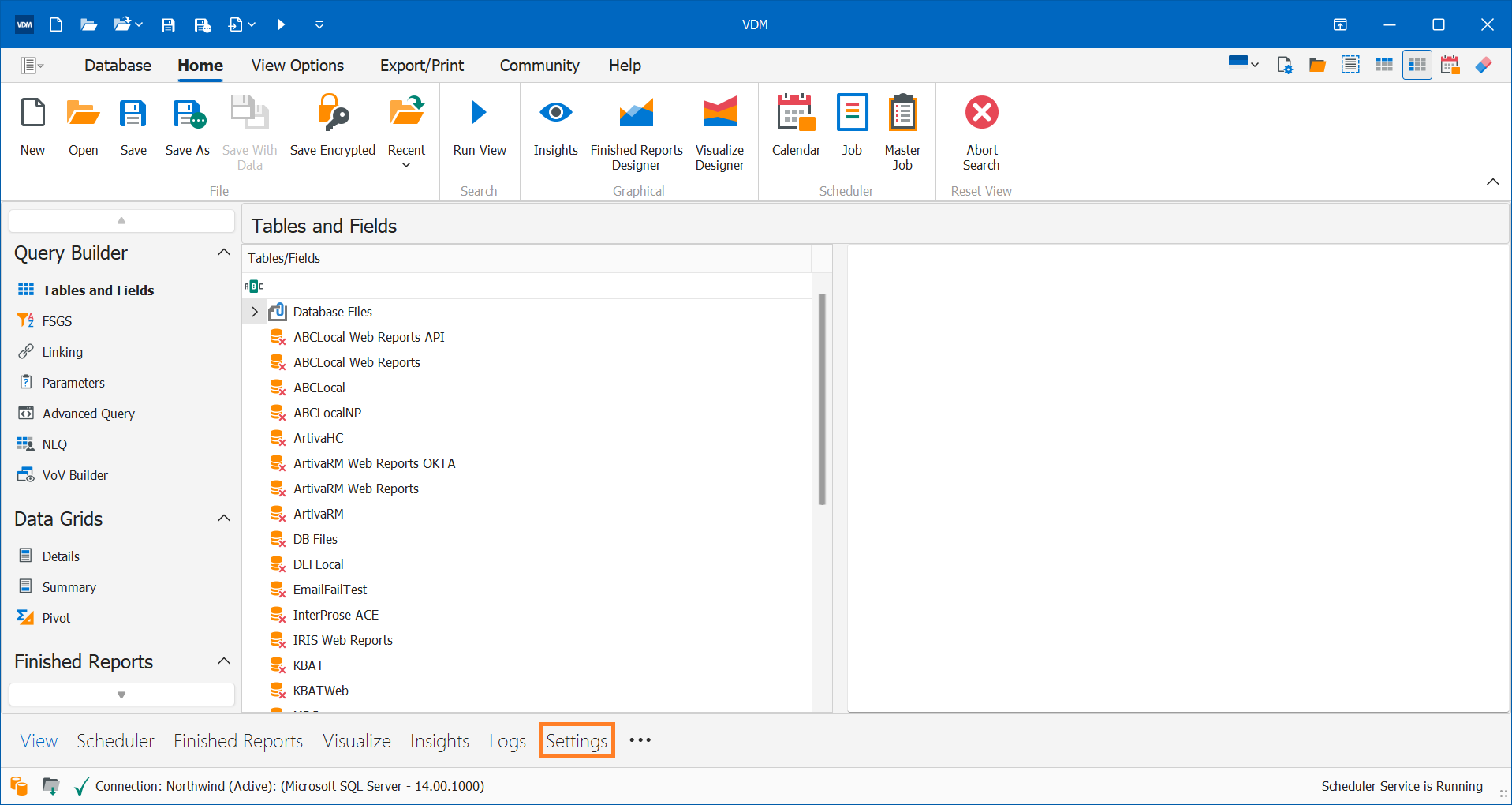Screen dimensions: 1512x805
Task: Open the import document dropdown arrow in title bar
Action: (x=252, y=24)
